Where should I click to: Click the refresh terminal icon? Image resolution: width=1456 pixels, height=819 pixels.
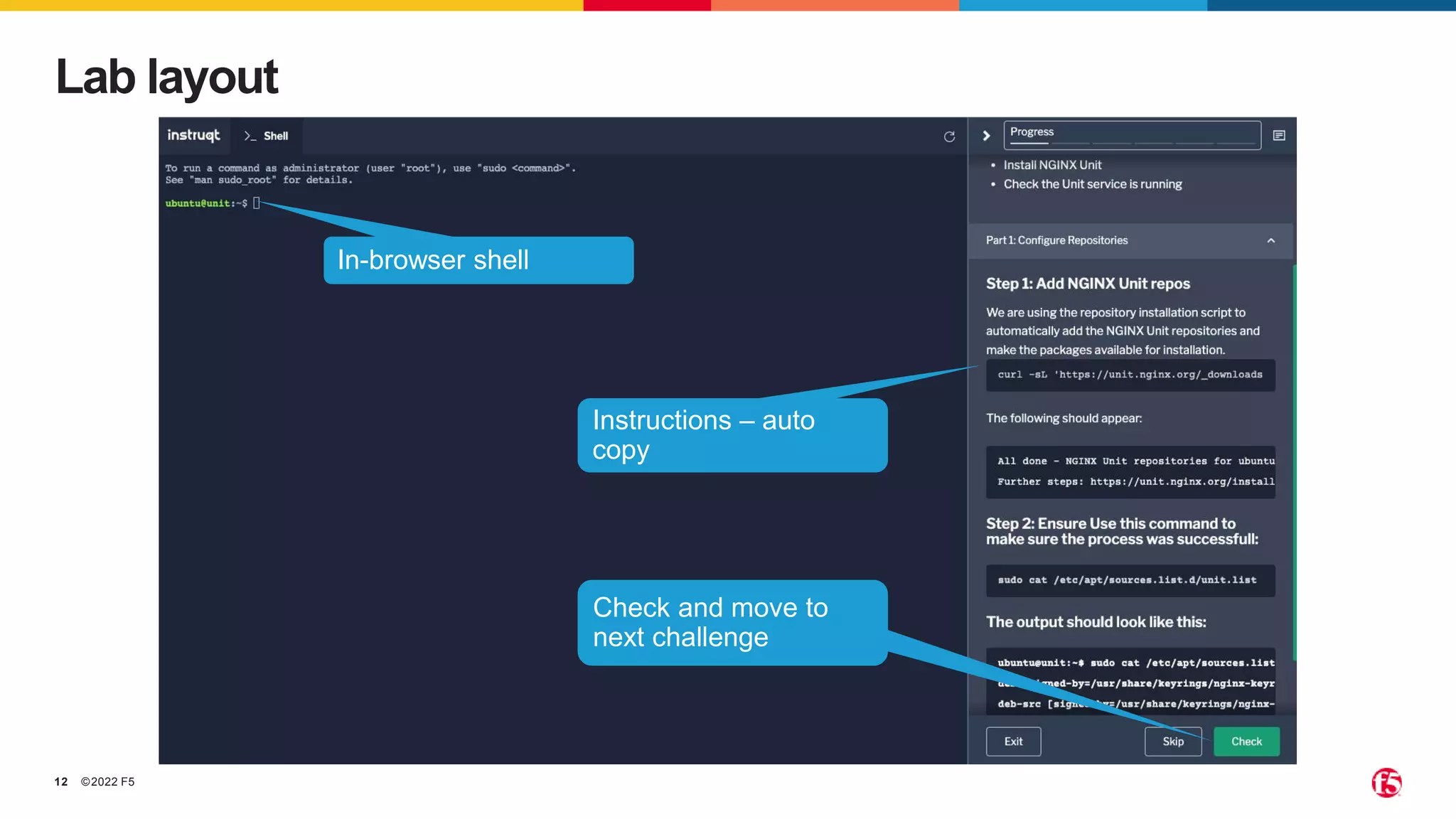click(x=949, y=136)
